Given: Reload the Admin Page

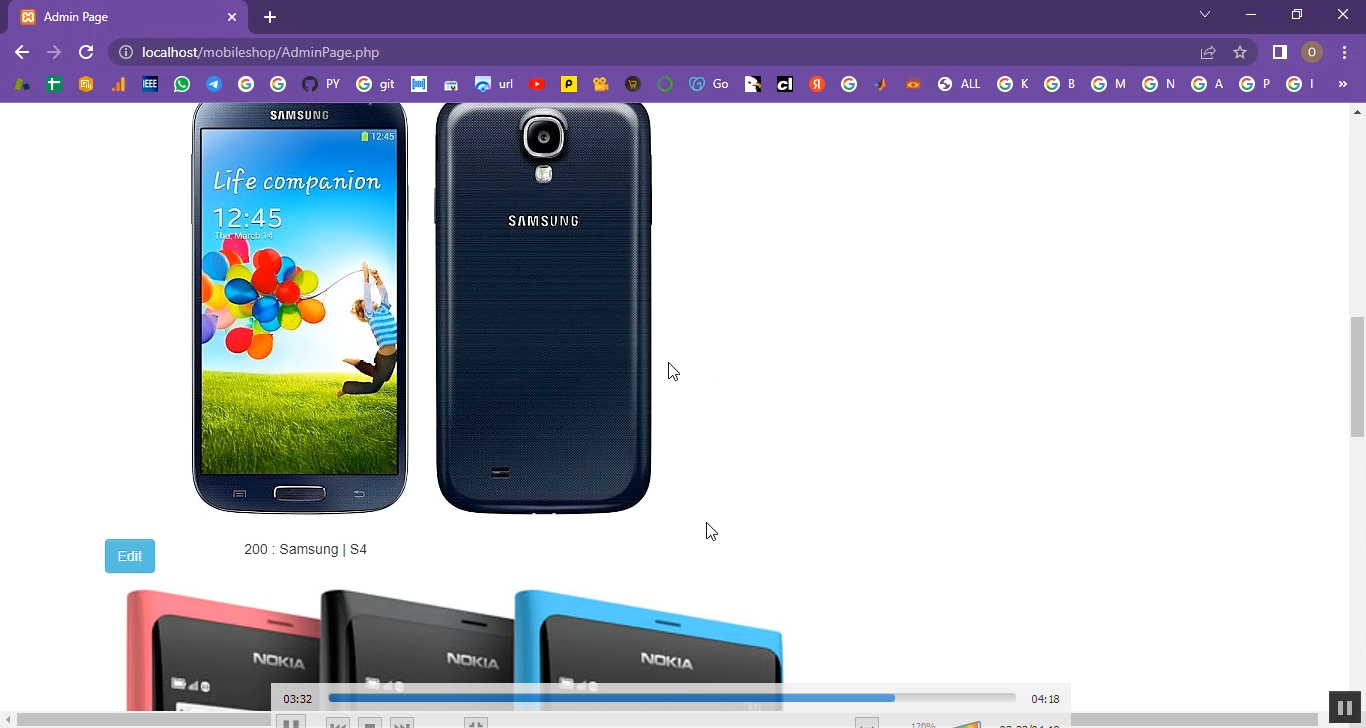Looking at the screenshot, I should coord(86,52).
